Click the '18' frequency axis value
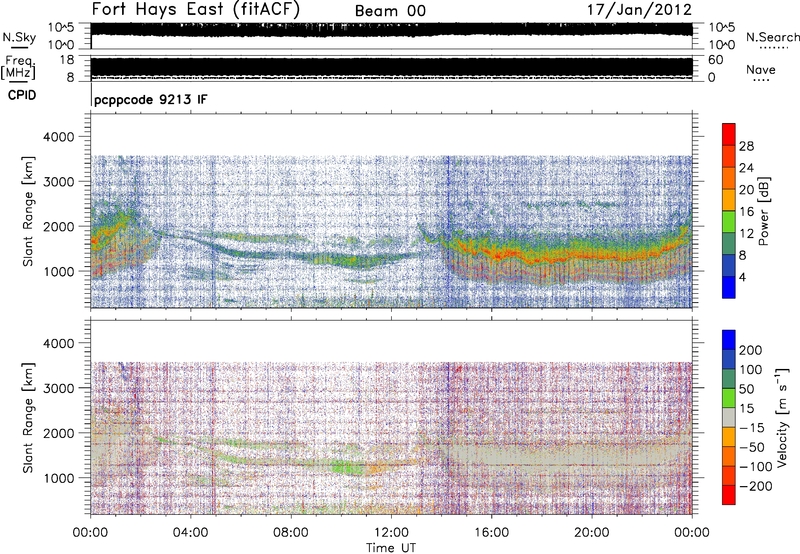 (x=68, y=60)
